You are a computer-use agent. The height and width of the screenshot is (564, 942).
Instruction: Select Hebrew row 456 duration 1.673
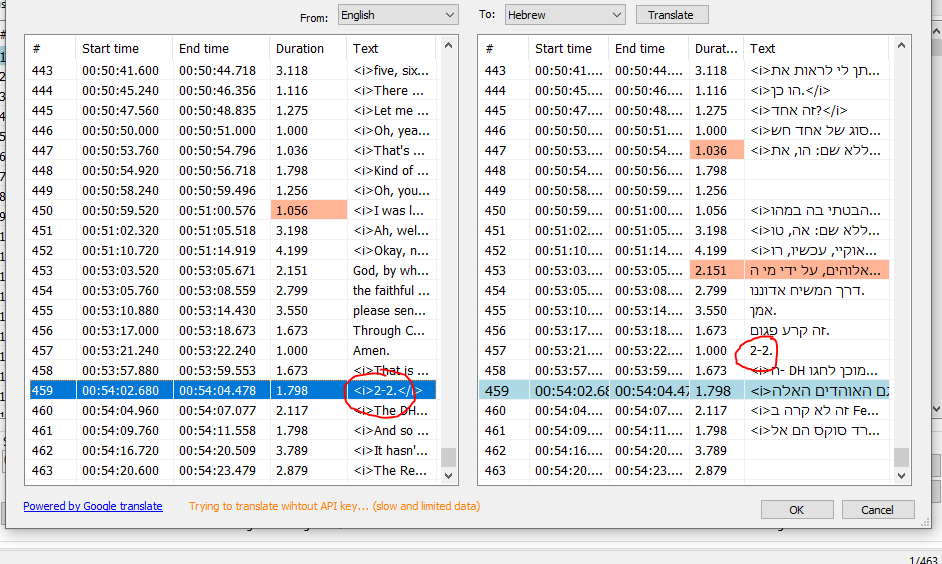tap(711, 330)
